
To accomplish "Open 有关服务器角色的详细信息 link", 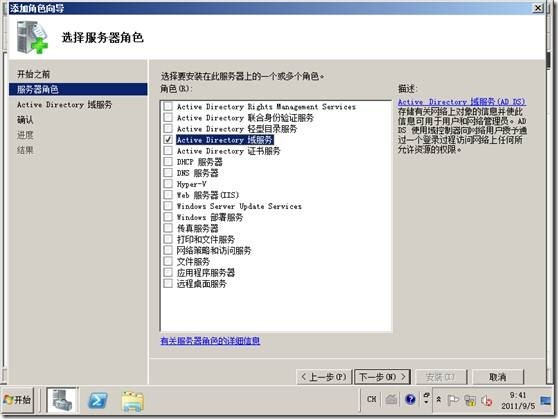I will (x=210, y=341).
